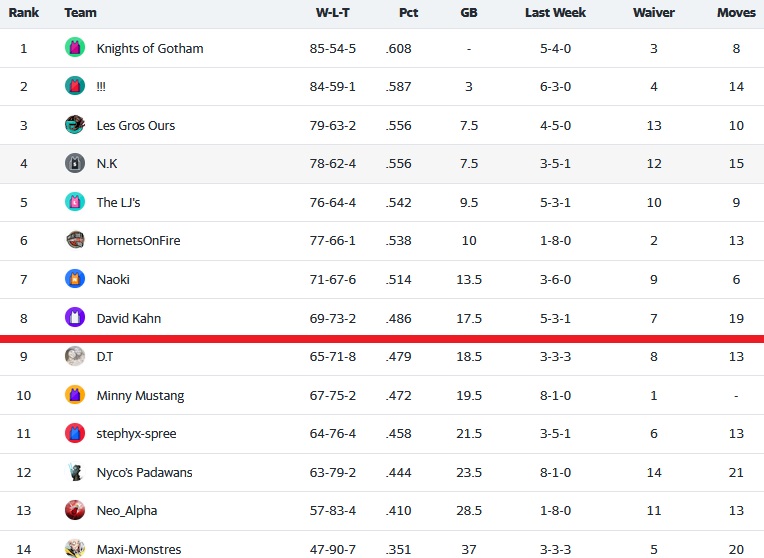Open the Naoki team link
The image size is (764, 558).
click(113, 279)
